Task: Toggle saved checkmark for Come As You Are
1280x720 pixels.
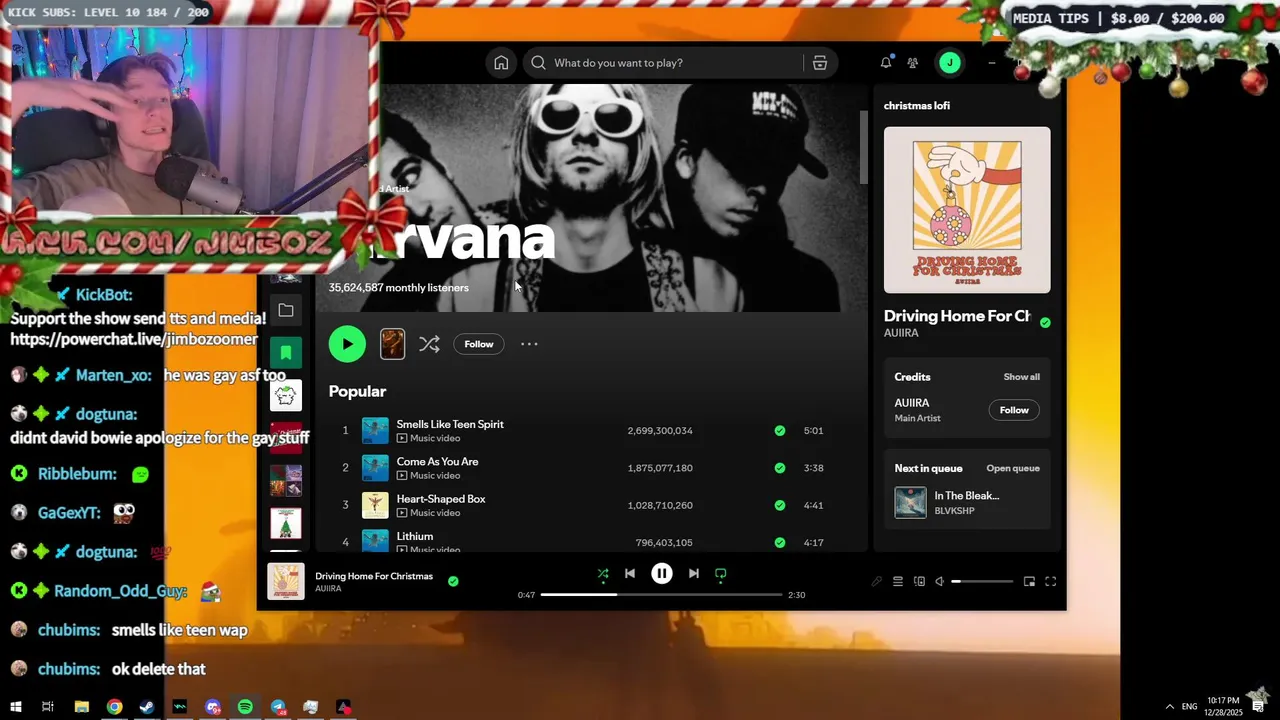Action: 779,468
